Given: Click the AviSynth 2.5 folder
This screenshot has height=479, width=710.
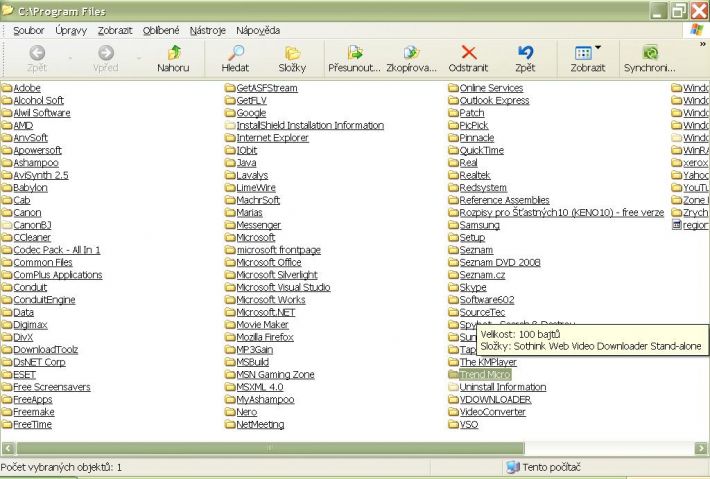Looking at the screenshot, I should 41,175.
